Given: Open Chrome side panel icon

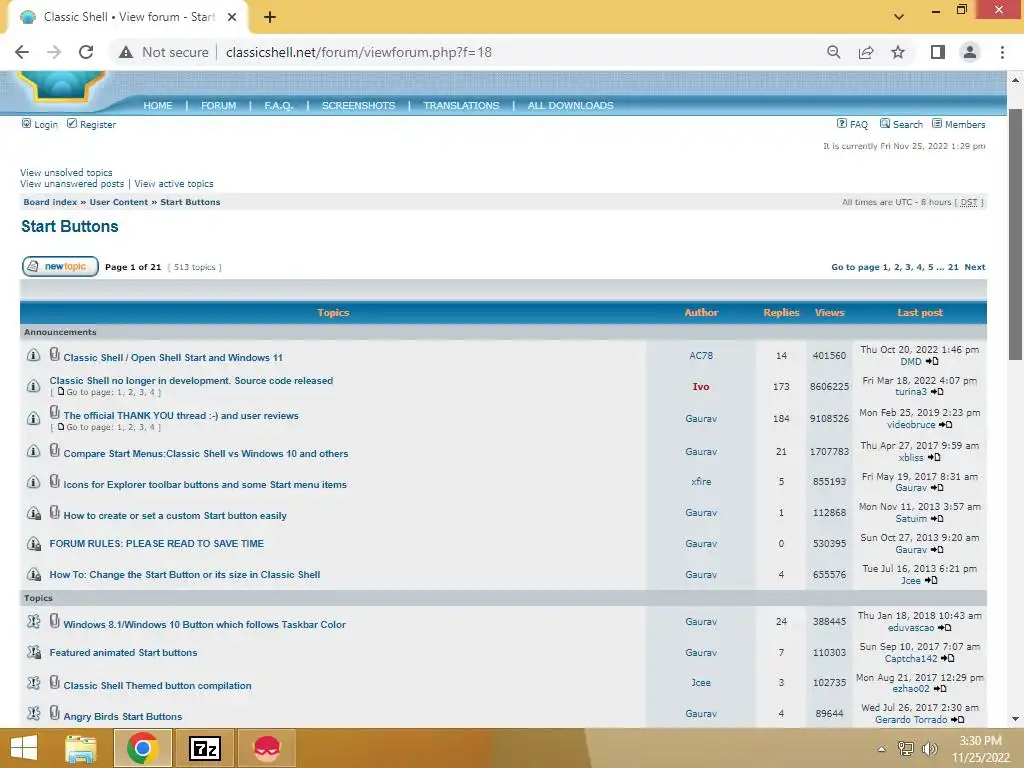Looking at the screenshot, I should (x=938, y=52).
